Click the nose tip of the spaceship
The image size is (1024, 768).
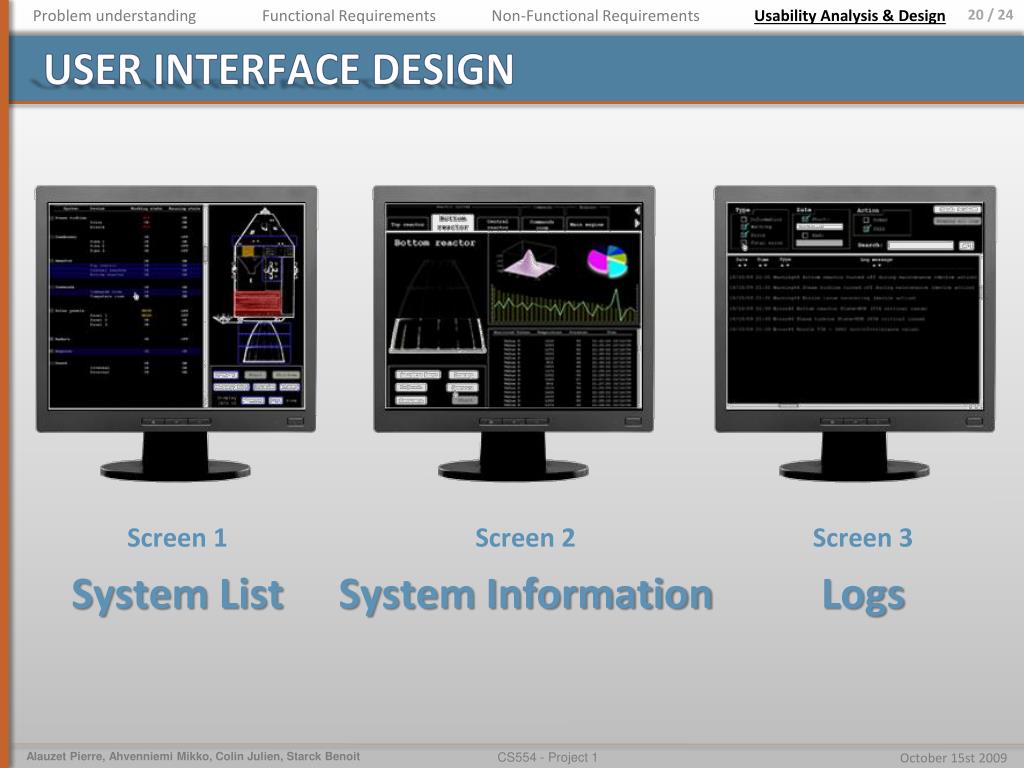264,211
